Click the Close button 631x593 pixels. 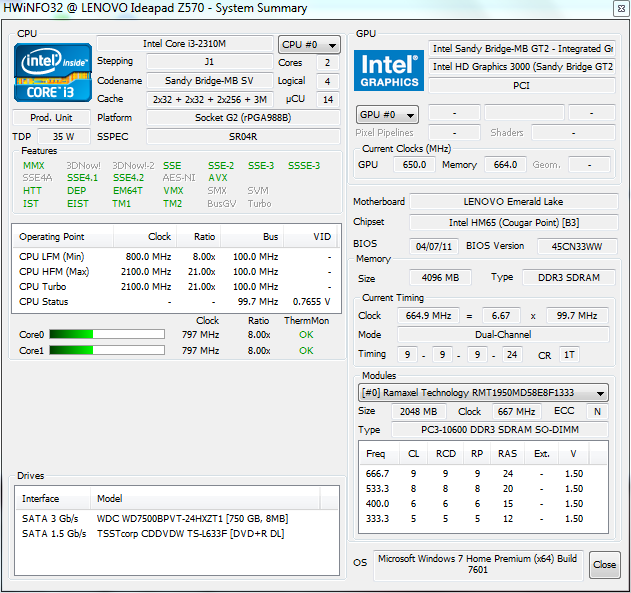coord(604,565)
